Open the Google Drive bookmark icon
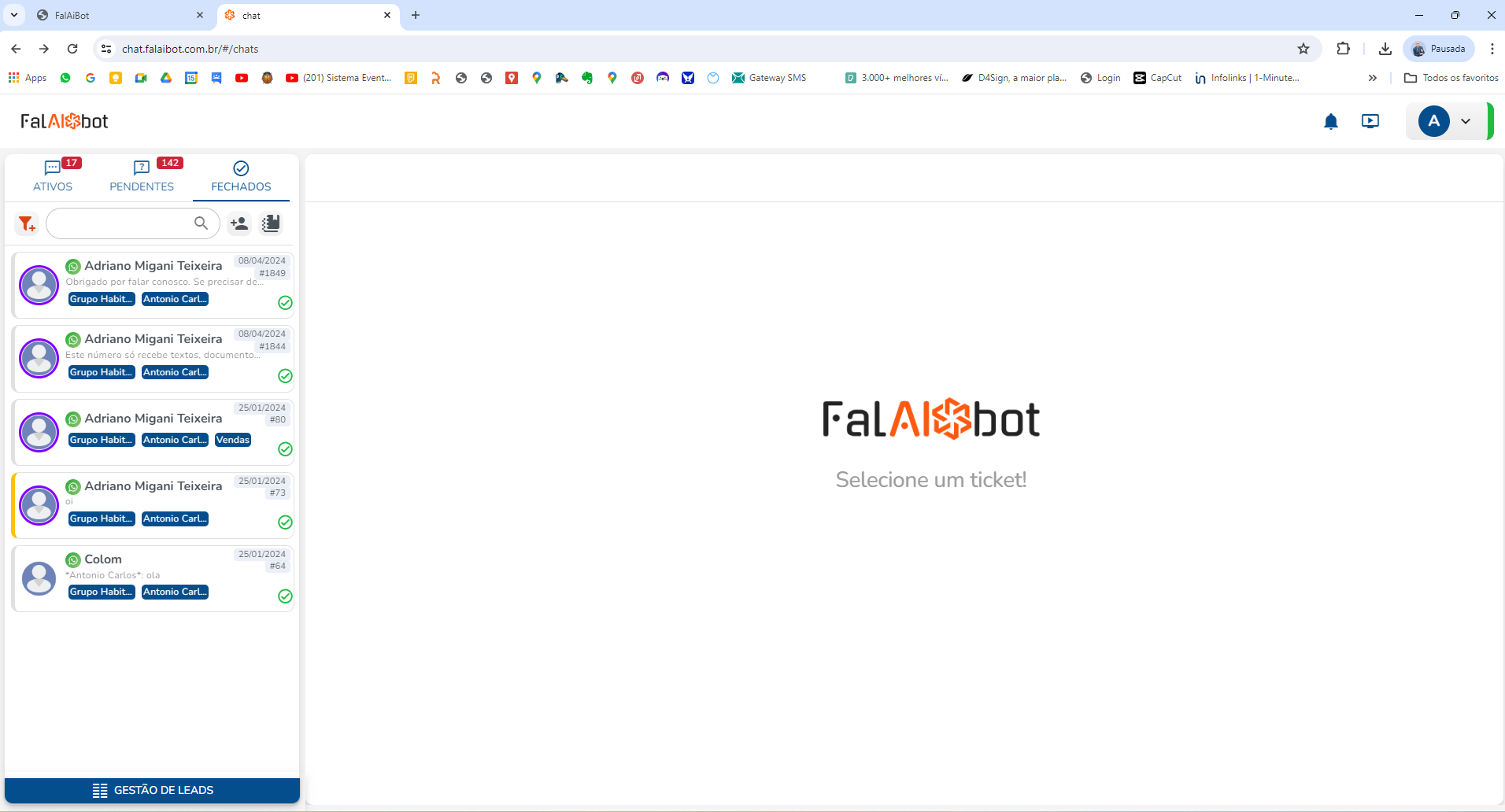The width and height of the screenshot is (1505, 812). 166,78
